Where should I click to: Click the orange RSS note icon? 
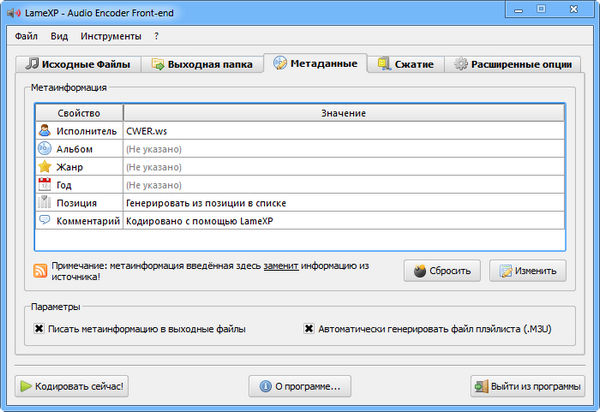[40, 271]
